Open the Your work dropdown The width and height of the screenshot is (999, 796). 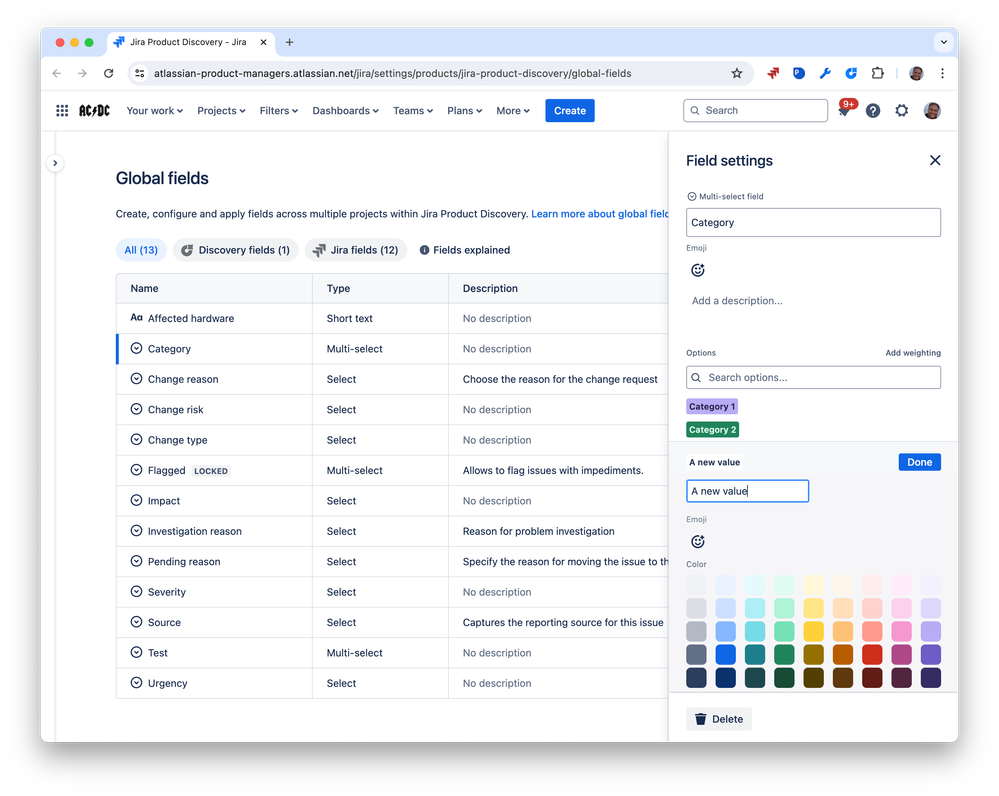tap(155, 111)
